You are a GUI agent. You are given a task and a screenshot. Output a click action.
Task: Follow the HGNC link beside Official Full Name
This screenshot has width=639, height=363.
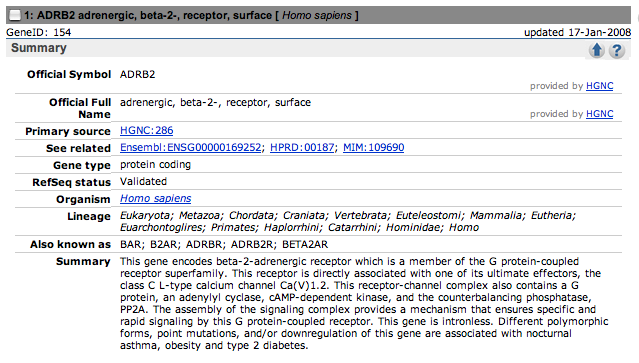pos(599,114)
